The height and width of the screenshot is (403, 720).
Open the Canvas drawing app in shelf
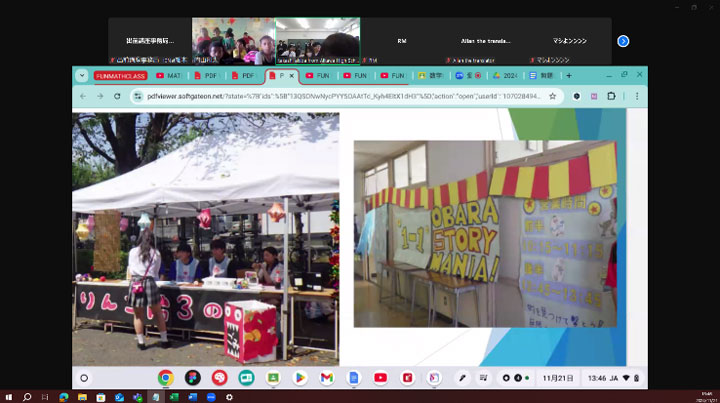pos(434,378)
